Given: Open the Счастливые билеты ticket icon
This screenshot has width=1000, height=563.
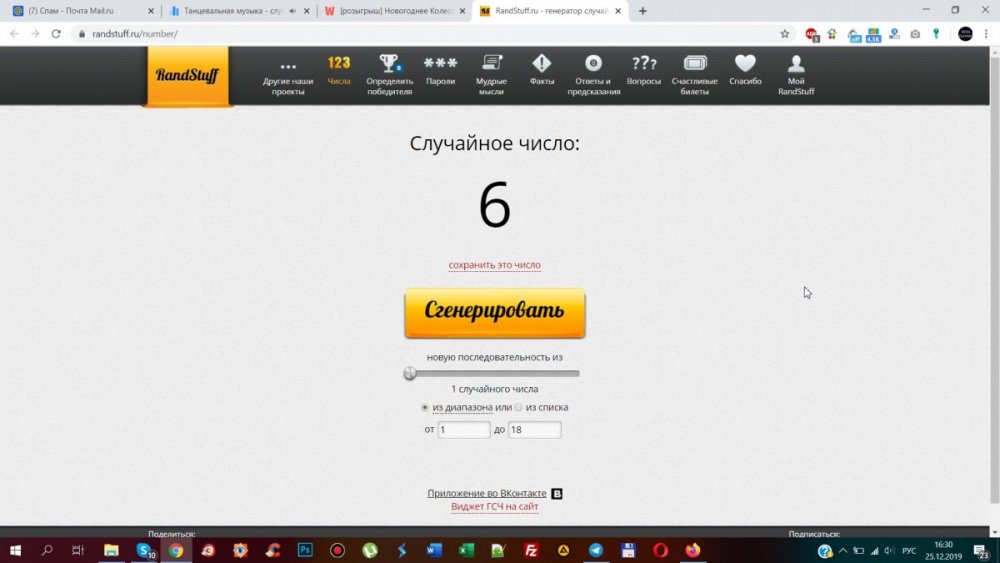Looking at the screenshot, I should tap(695, 63).
